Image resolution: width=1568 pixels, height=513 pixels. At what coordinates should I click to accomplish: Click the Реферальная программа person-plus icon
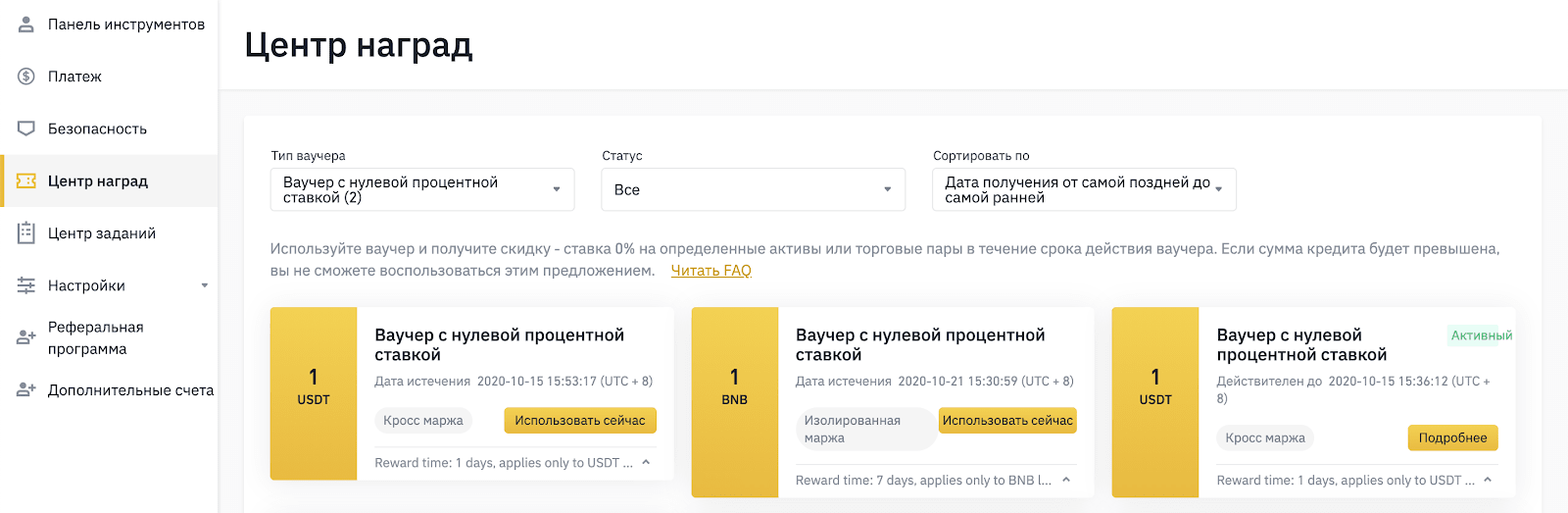click(26, 337)
